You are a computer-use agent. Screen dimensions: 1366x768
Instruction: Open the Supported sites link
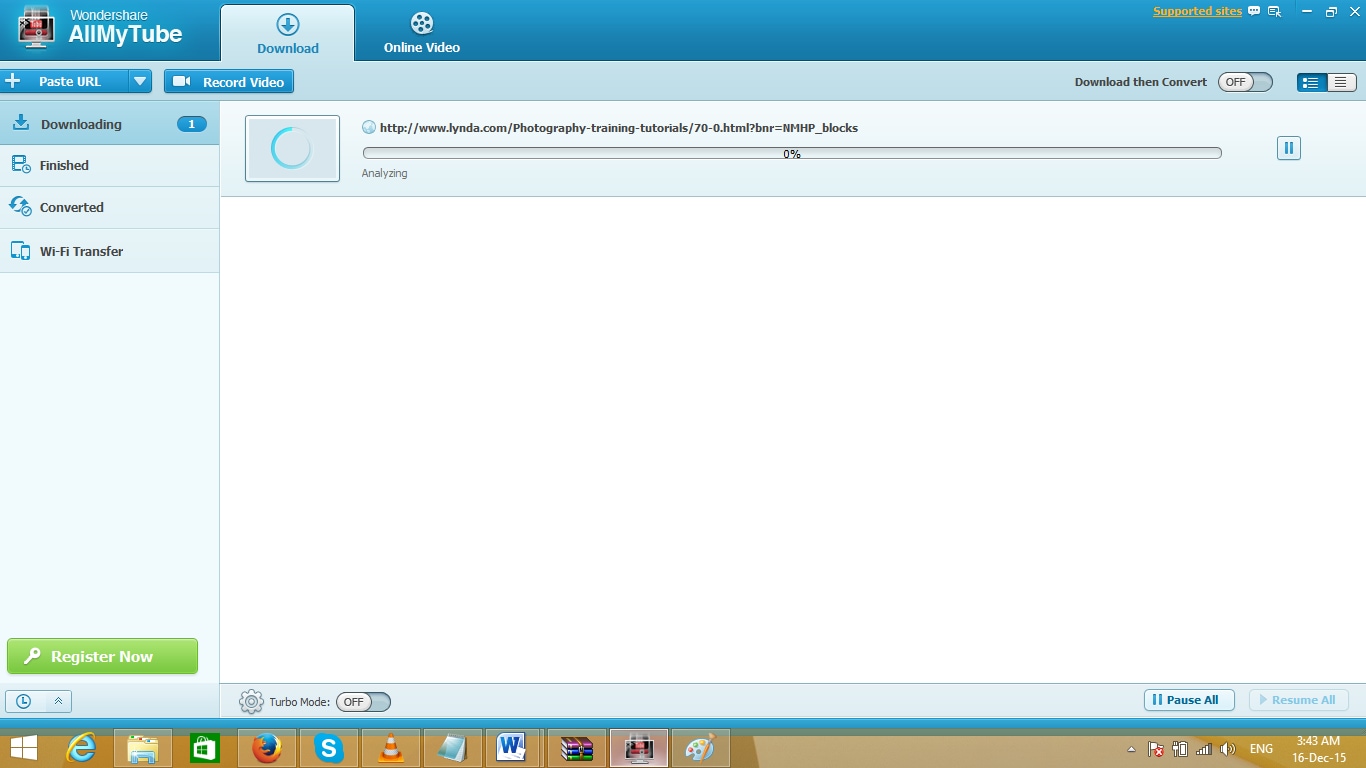(1197, 12)
